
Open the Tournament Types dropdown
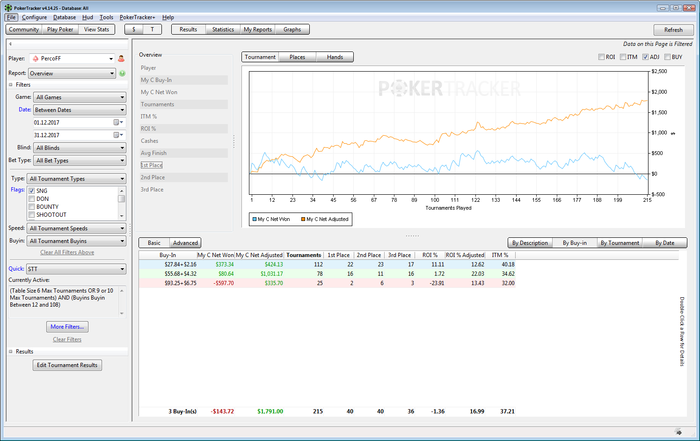76,179
